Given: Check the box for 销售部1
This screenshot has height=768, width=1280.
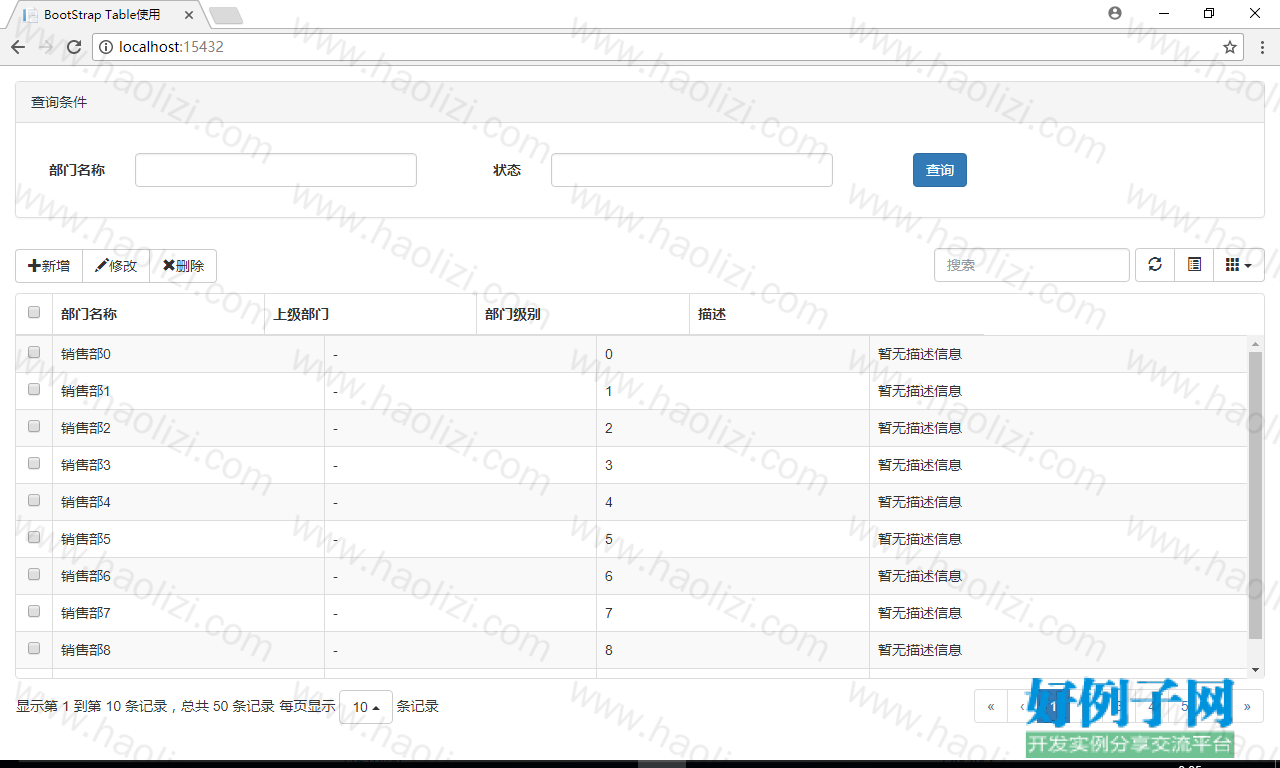Looking at the screenshot, I should coord(34,389).
